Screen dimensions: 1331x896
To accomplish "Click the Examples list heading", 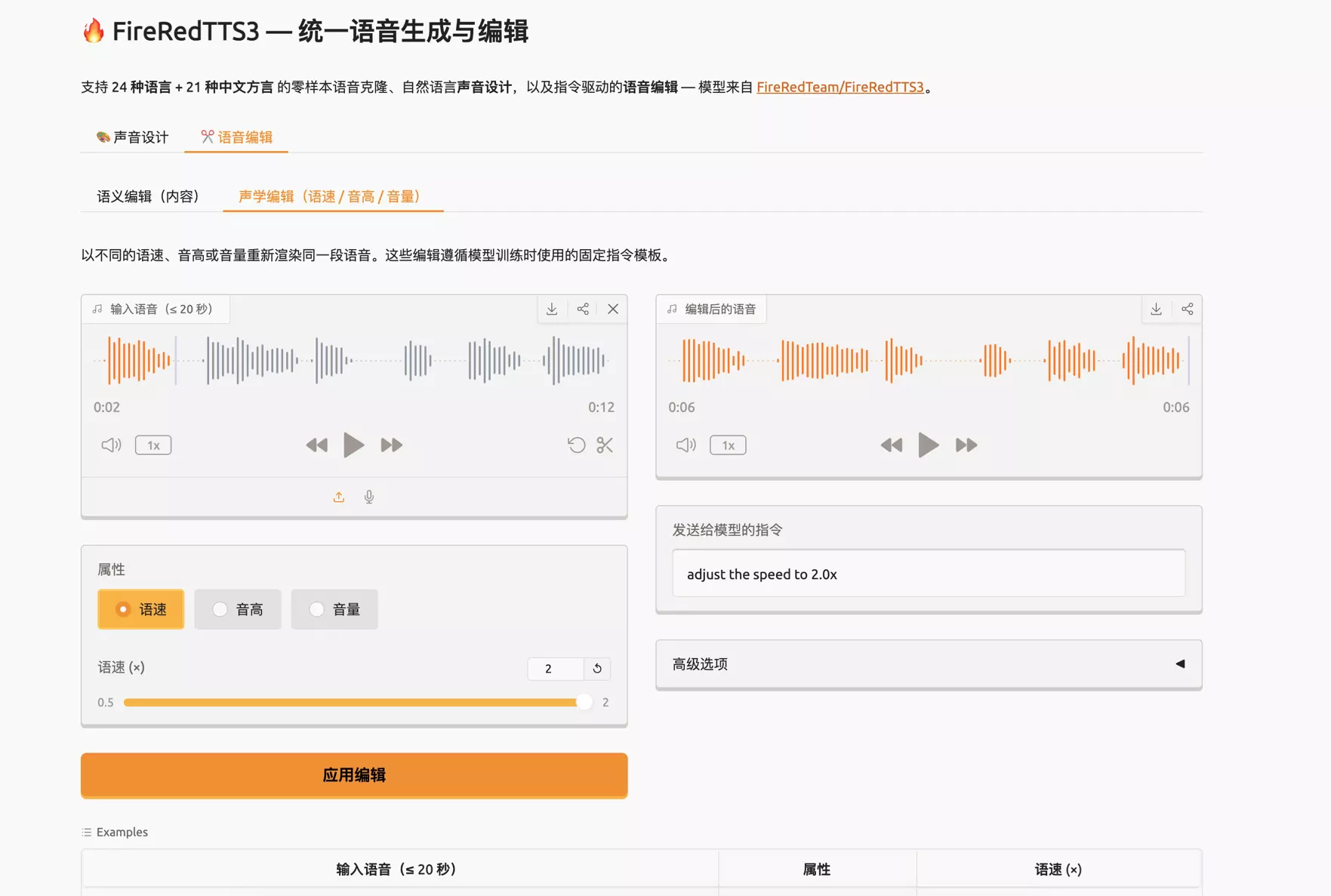I will [115, 832].
